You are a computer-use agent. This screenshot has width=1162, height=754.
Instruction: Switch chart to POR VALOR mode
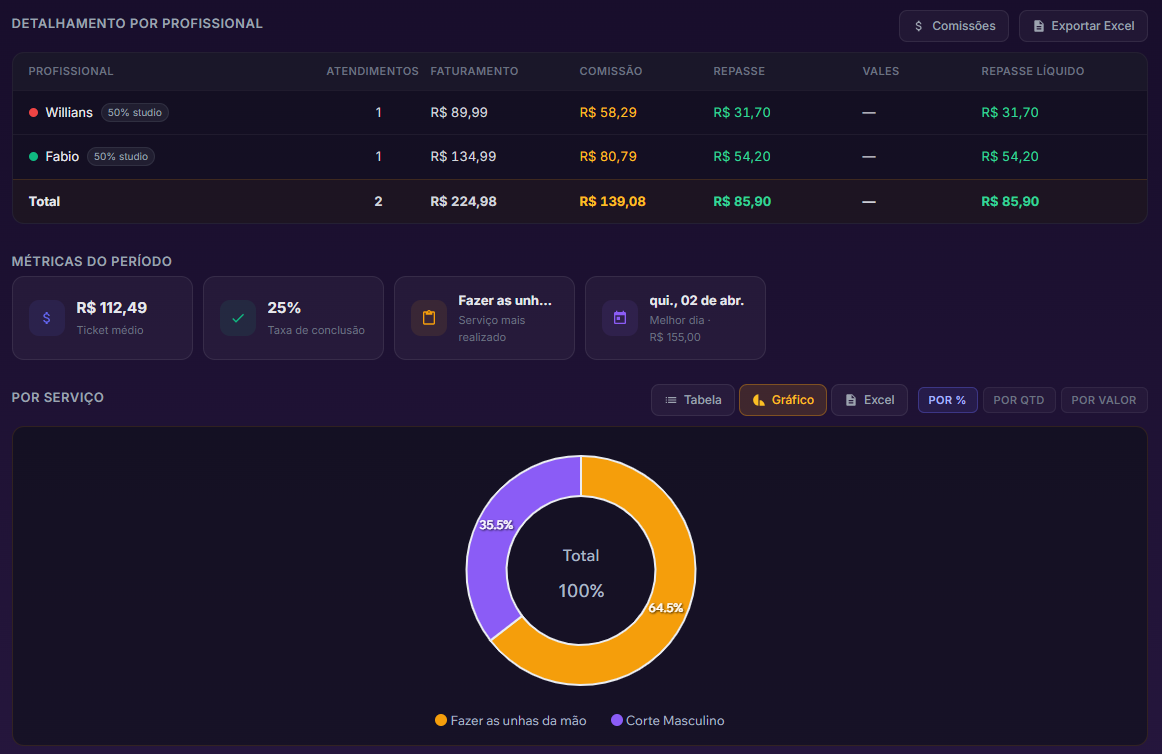click(x=1103, y=400)
